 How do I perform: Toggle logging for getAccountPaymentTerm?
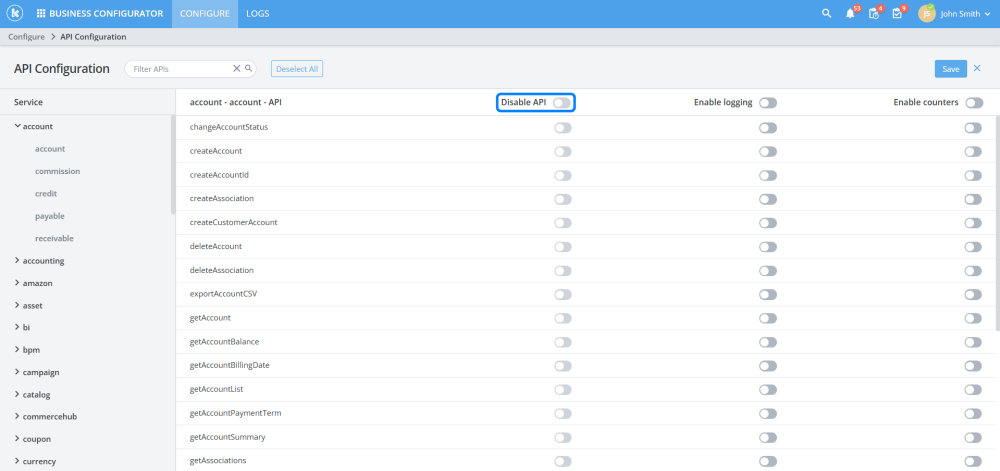[x=768, y=414]
